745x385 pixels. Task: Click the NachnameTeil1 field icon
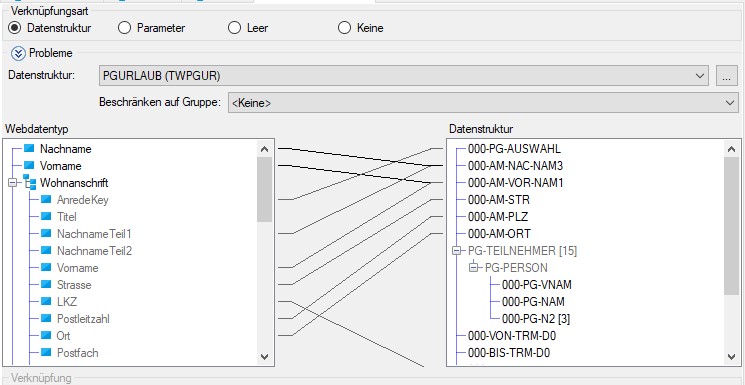tap(46, 233)
